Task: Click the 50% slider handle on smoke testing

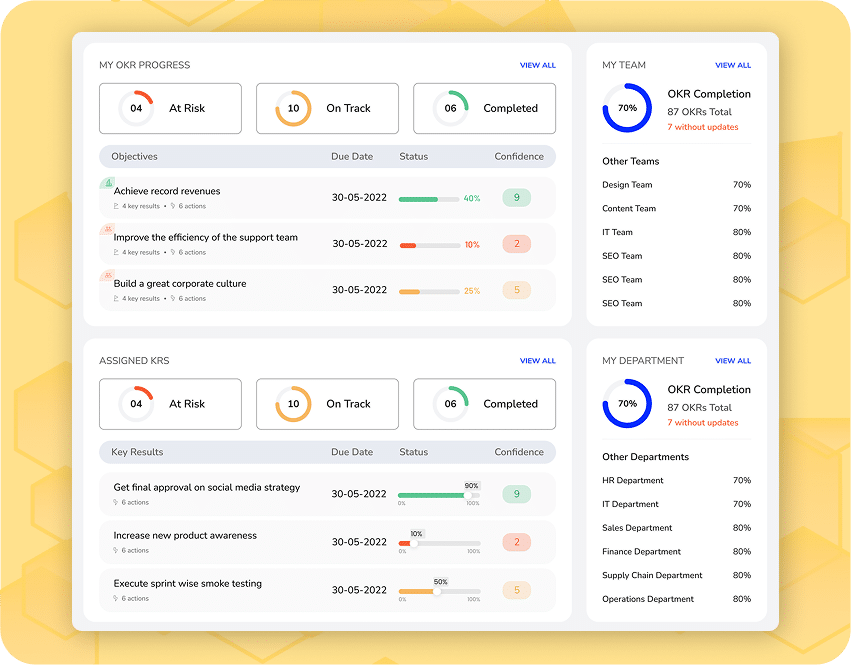Action: point(437,591)
